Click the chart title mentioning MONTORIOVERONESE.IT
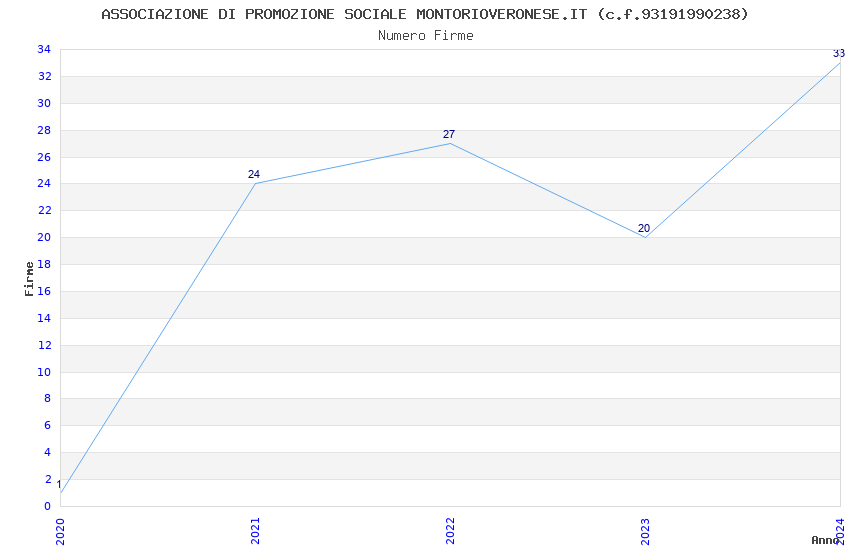This screenshot has height=550, width=850. pyautogui.click(x=424, y=15)
